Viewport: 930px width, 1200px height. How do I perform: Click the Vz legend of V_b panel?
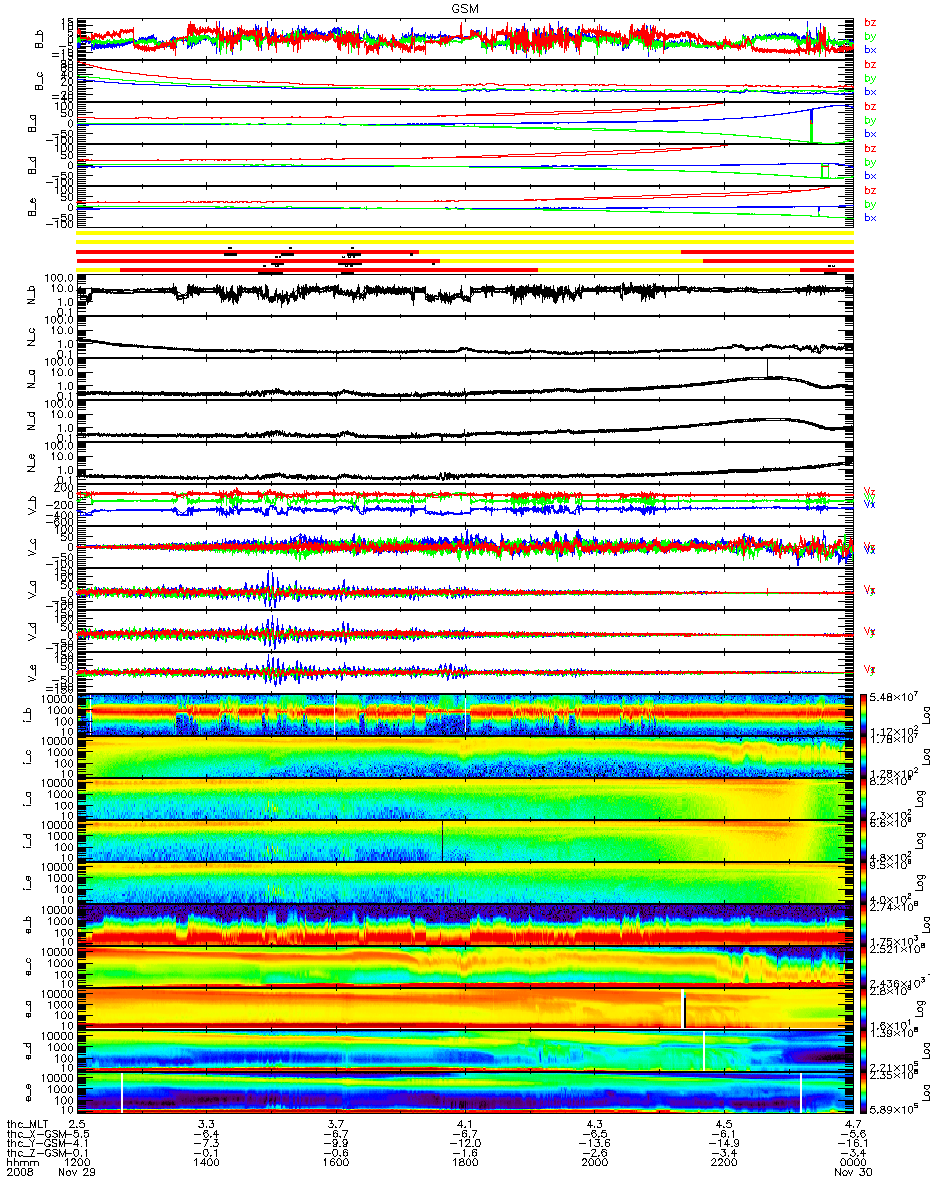point(870,492)
